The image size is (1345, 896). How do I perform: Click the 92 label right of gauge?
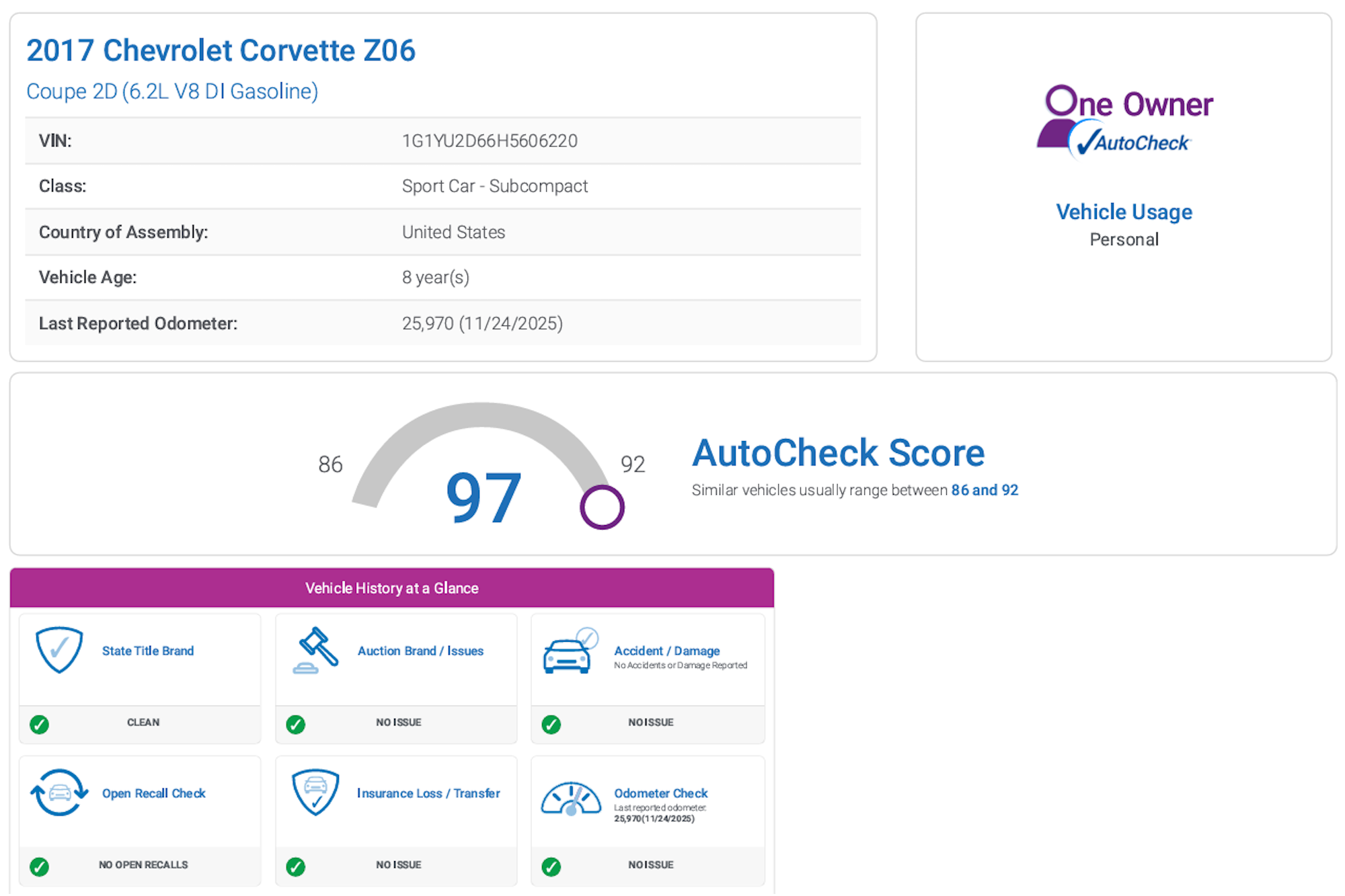click(633, 464)
